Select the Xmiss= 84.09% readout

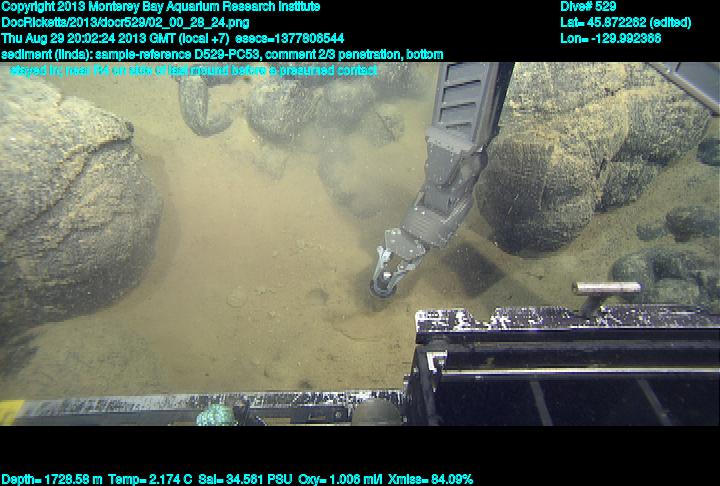pyautogui.click(x=430, y=479)
